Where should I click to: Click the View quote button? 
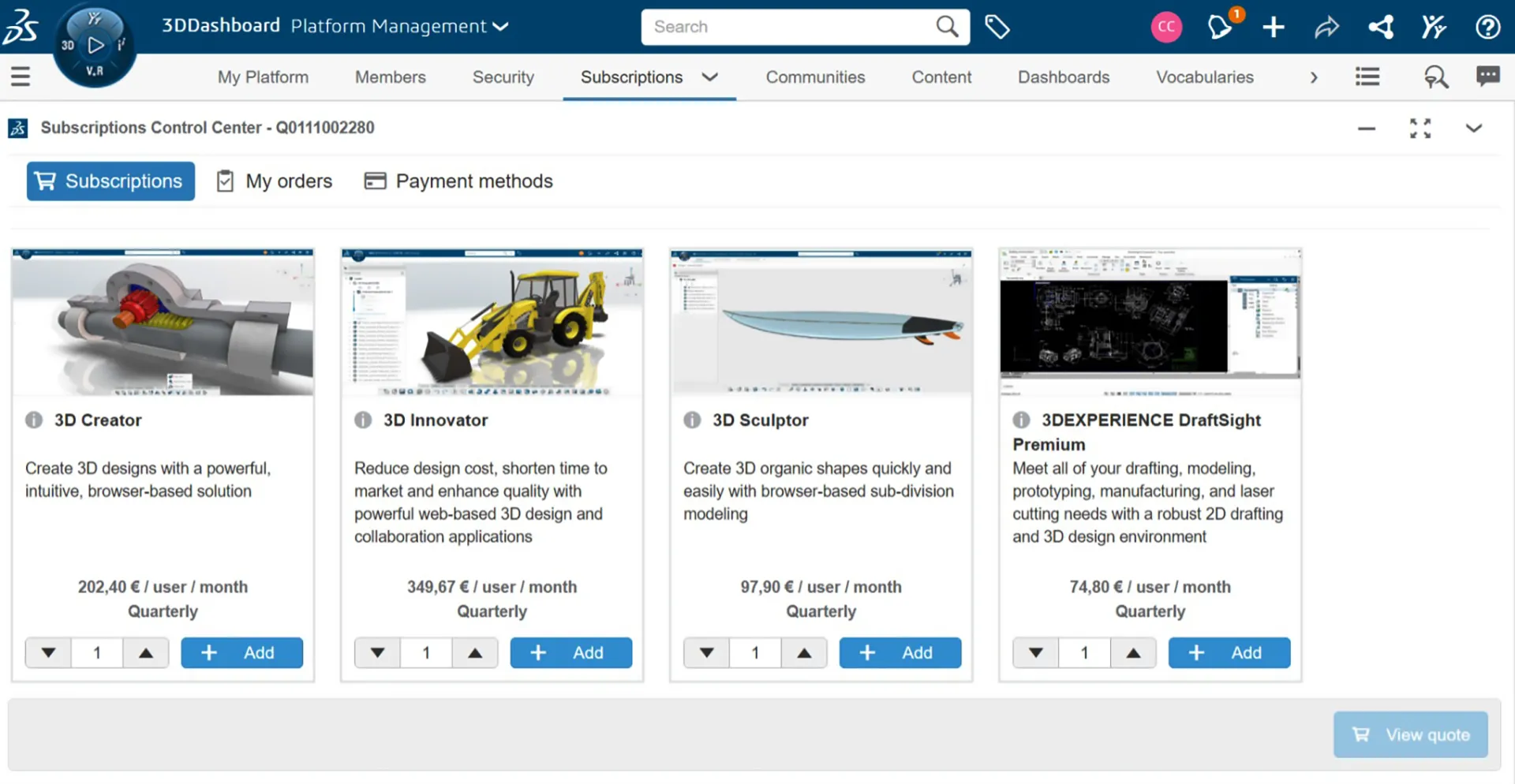tap(1410, 735)
